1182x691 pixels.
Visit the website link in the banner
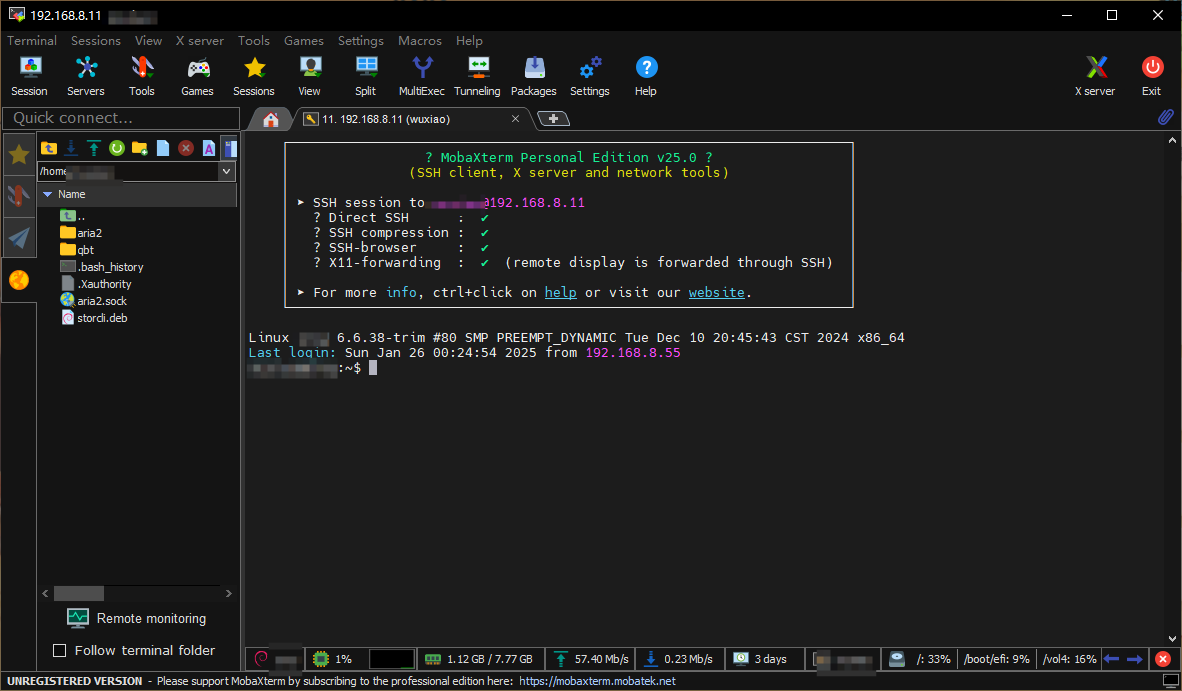716,292
